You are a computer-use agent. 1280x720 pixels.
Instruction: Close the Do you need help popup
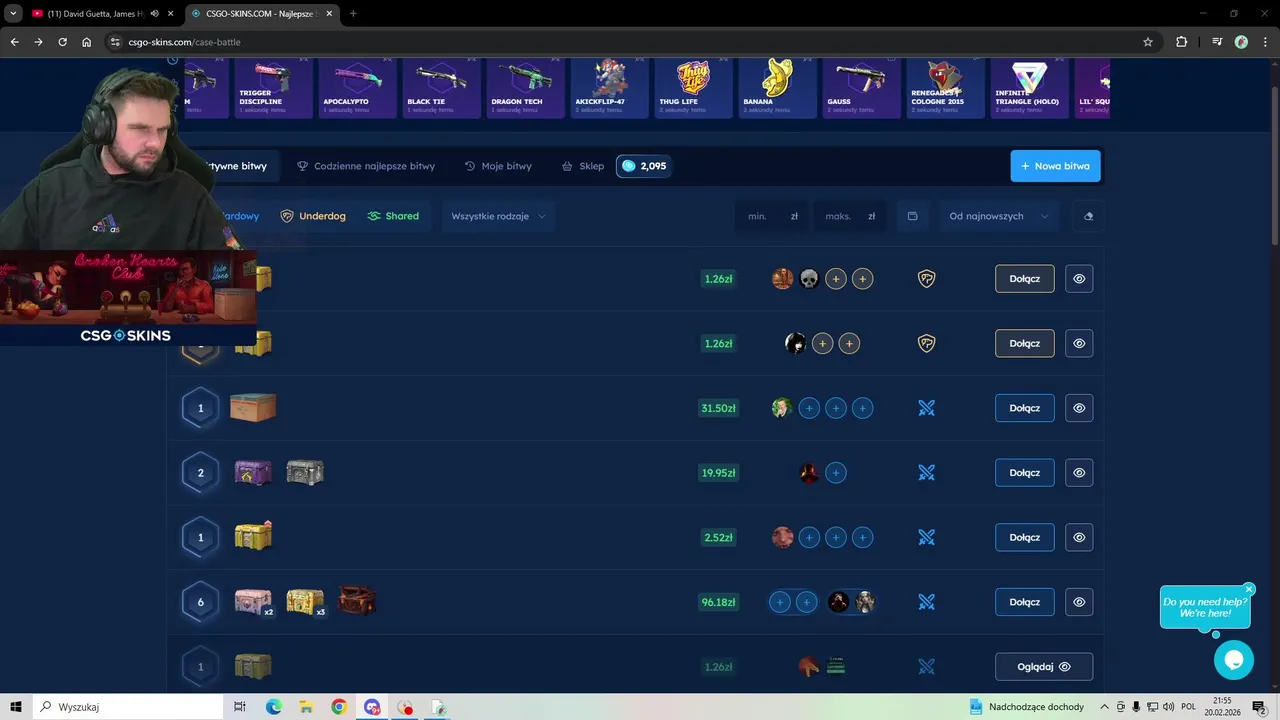[x=1249, y=590]
